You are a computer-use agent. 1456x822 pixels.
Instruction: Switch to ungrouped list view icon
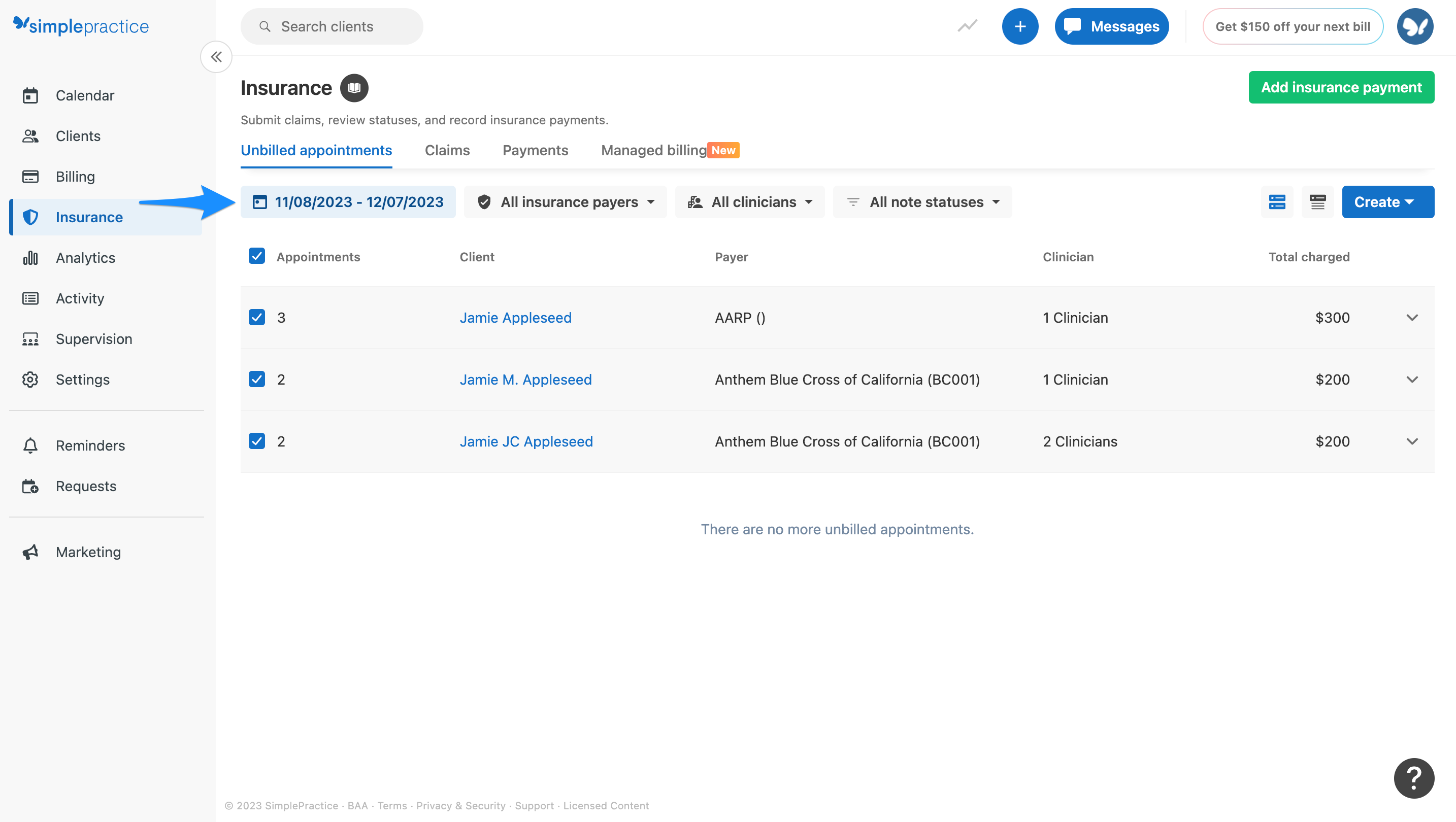pyautogui.click(x=1317, y=201)
